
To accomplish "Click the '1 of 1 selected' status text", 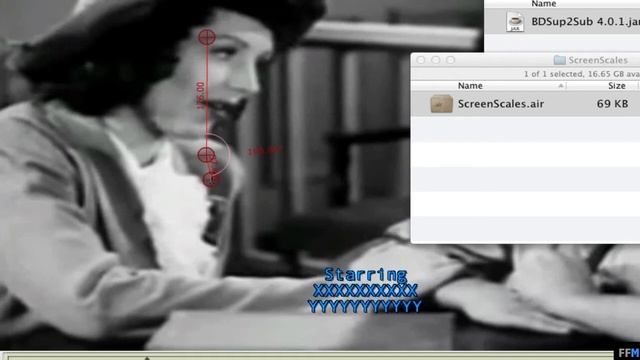I will 553,74.
